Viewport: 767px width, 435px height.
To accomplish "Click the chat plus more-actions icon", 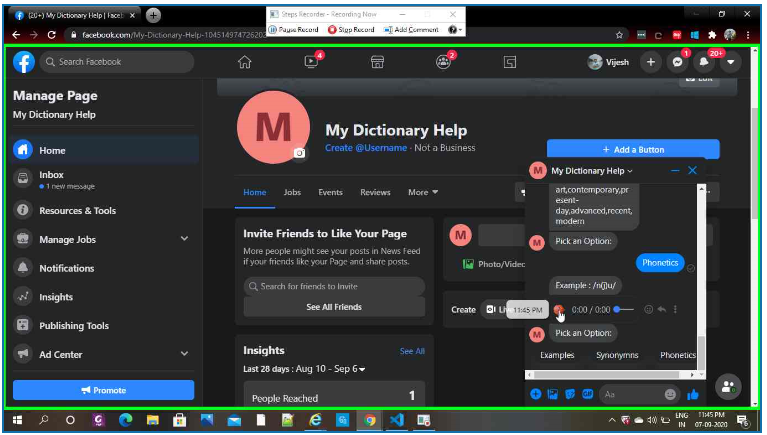I will click(536, 394).
